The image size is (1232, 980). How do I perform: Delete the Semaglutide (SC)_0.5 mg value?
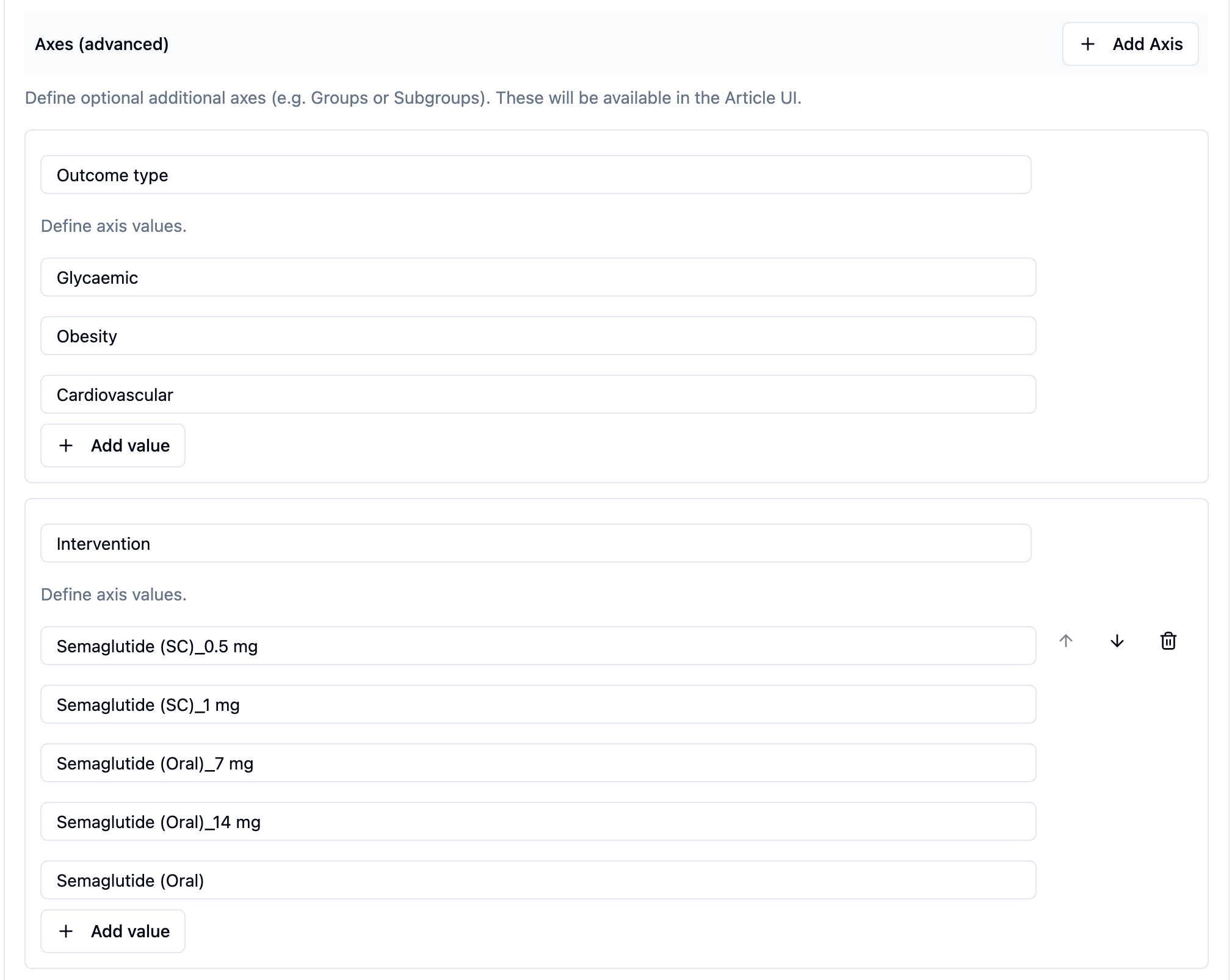[x=1167, y=641]
